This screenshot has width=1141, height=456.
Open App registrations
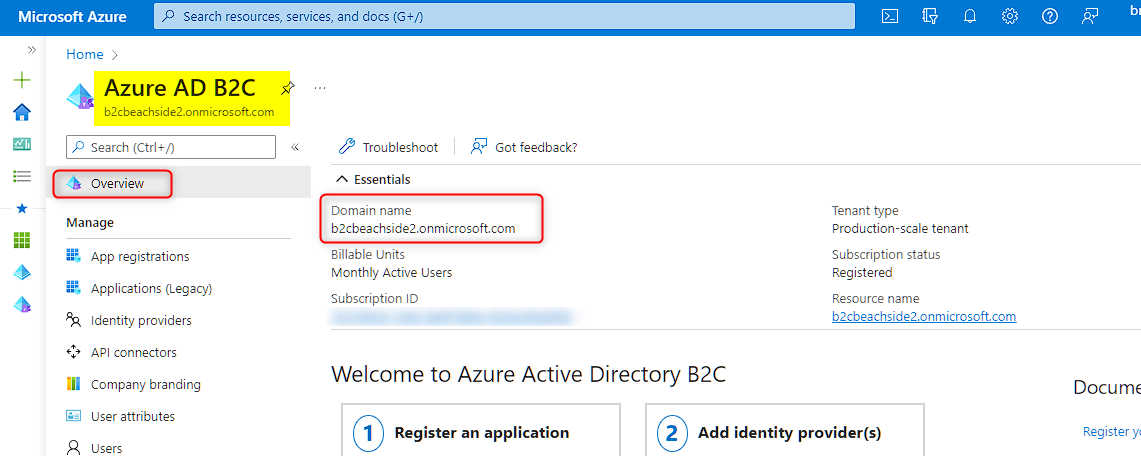click(140, 256)
